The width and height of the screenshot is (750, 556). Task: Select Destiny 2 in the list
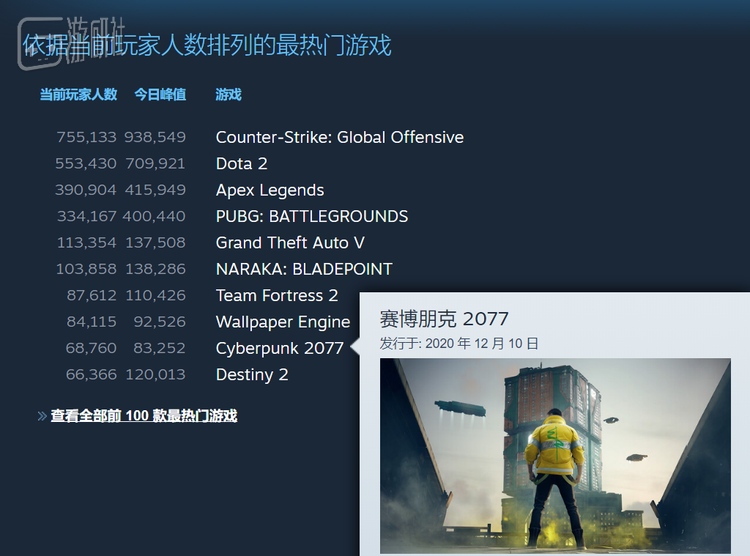252,375
